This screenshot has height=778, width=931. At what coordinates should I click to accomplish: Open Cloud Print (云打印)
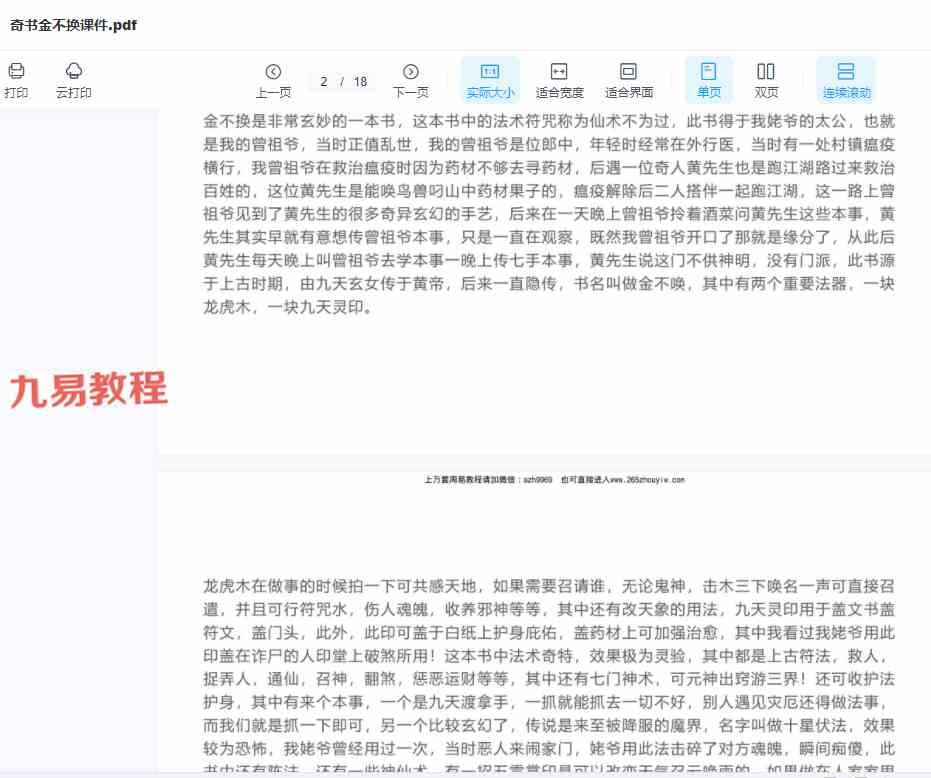point(74,71)
